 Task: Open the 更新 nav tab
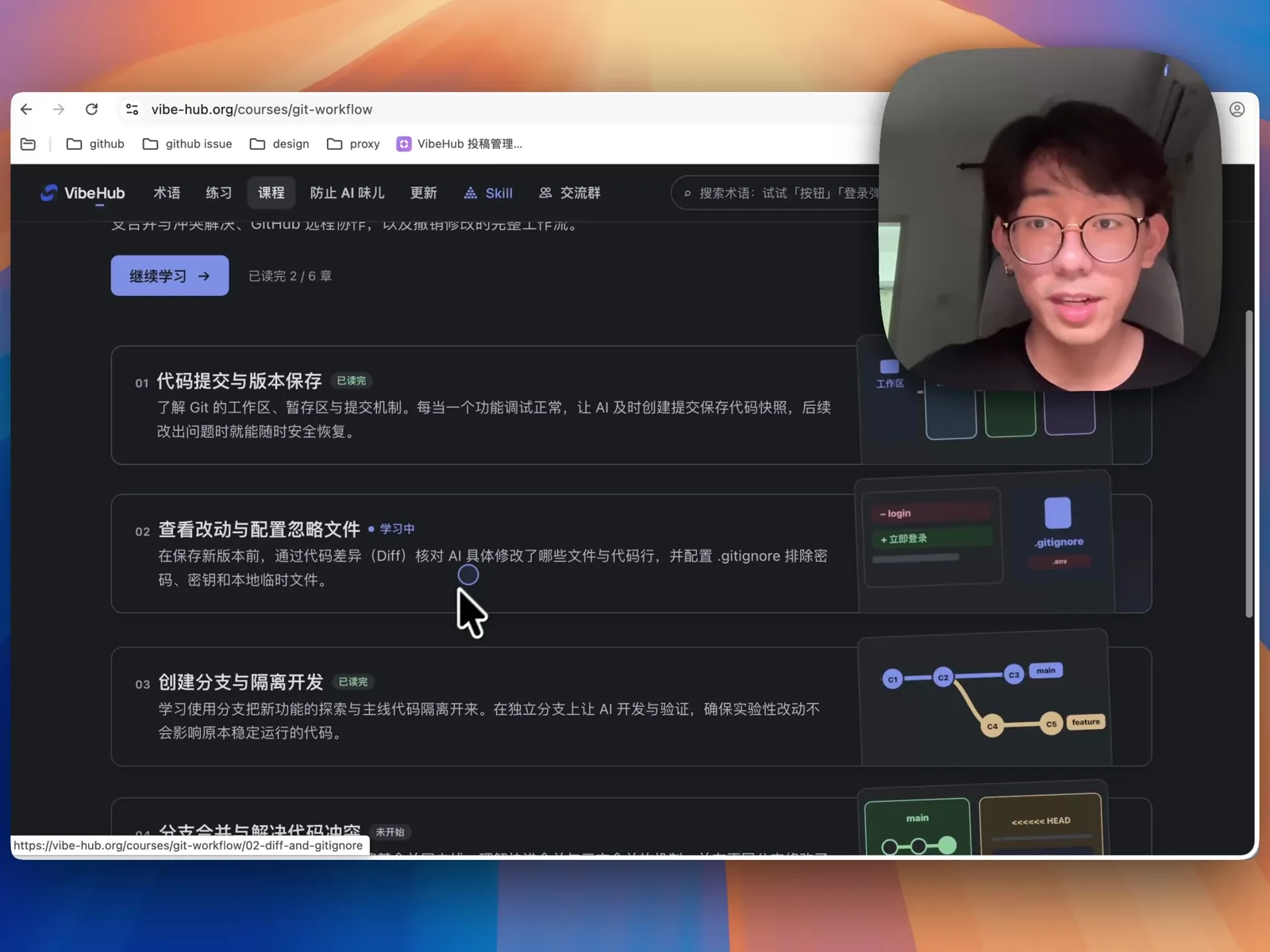[424, 193]
